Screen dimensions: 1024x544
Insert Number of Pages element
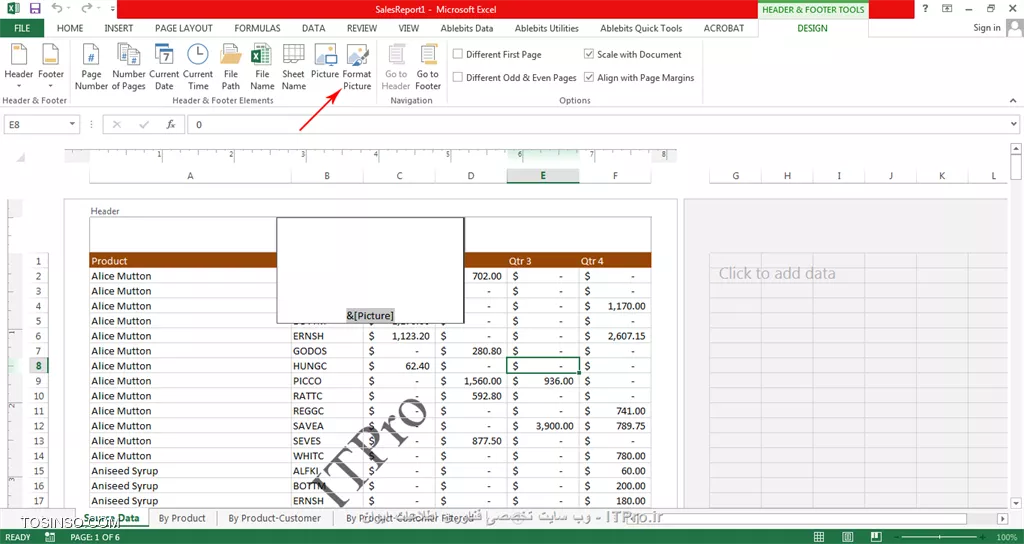click(129, 67)
